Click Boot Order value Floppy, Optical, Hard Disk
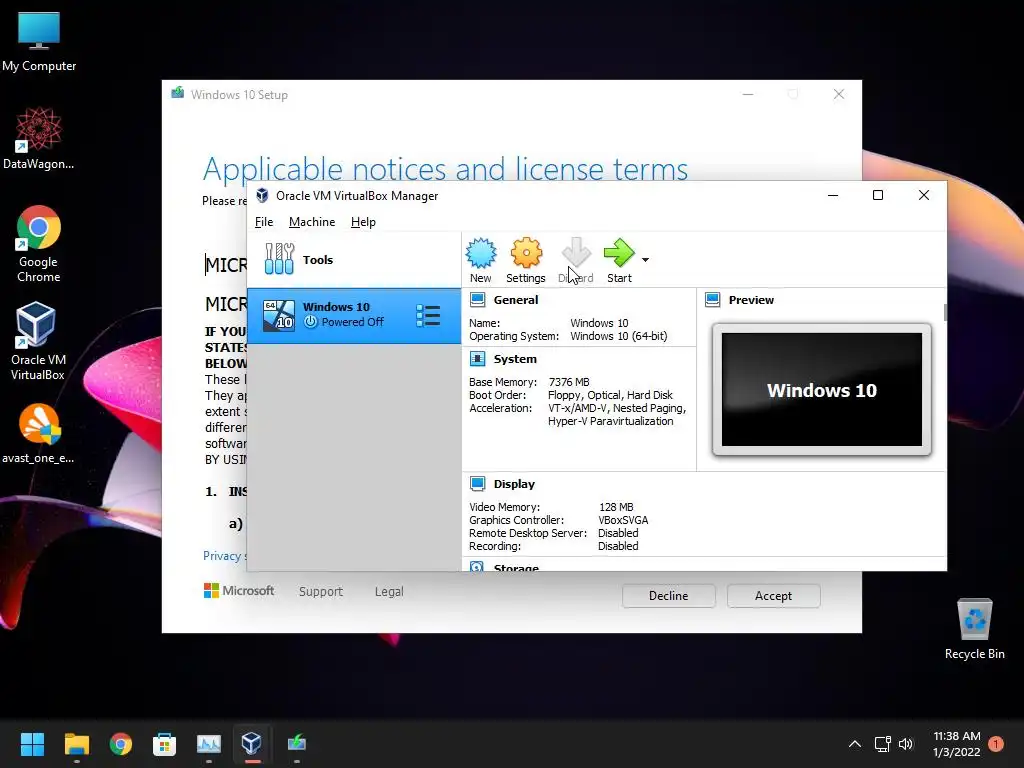The image size is (1024, 768). [x=610, y=395]
